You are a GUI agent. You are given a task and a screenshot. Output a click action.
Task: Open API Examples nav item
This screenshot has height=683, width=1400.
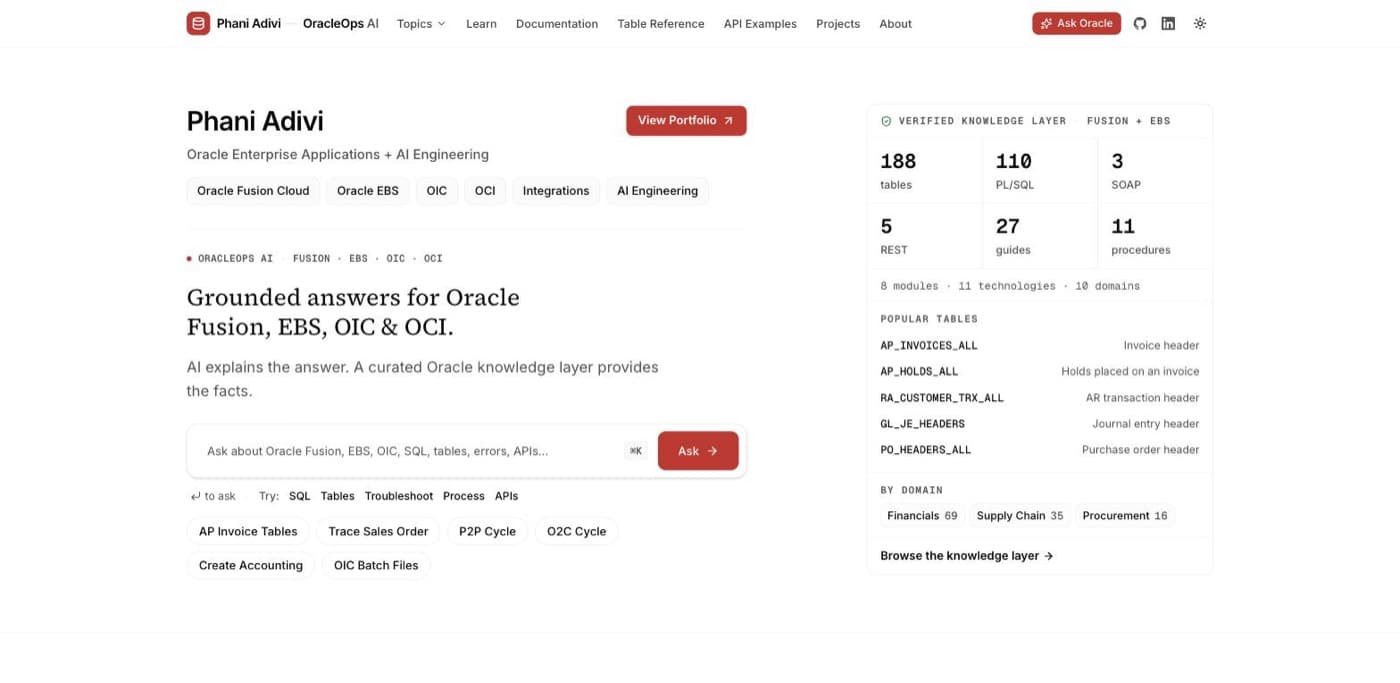(760, 23)
